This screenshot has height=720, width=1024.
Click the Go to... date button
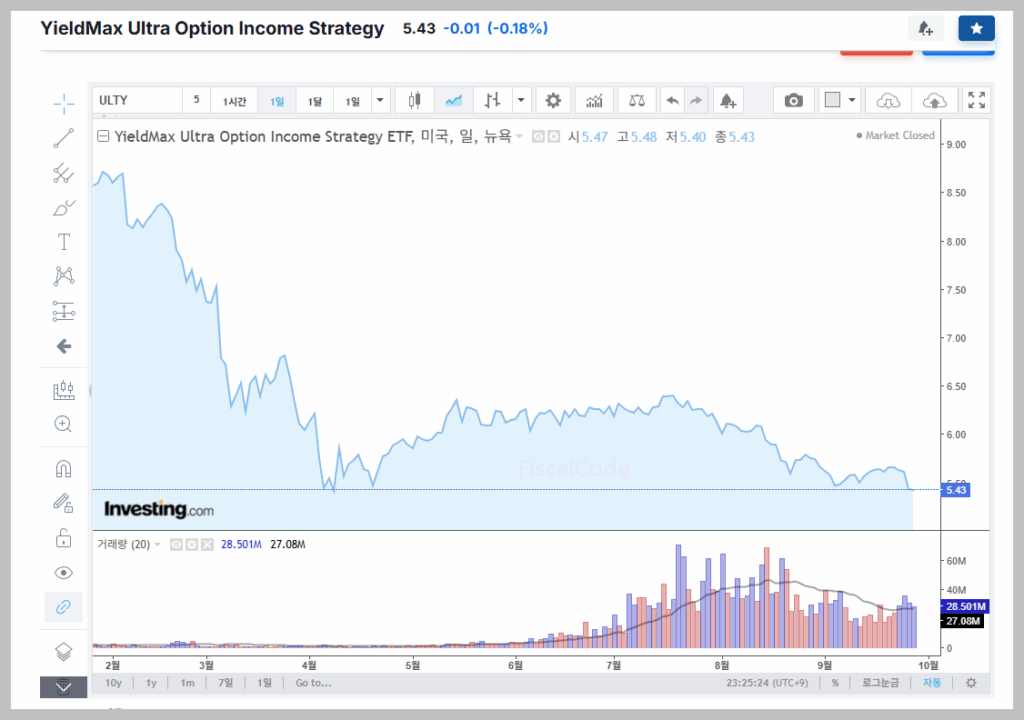(313, 683)
